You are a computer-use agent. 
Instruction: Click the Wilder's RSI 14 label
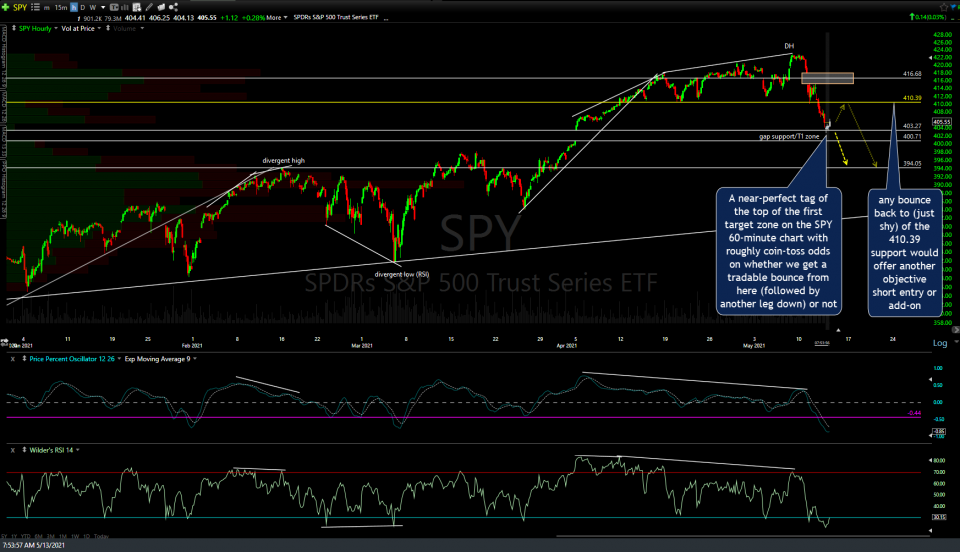(x=51, y=450)
